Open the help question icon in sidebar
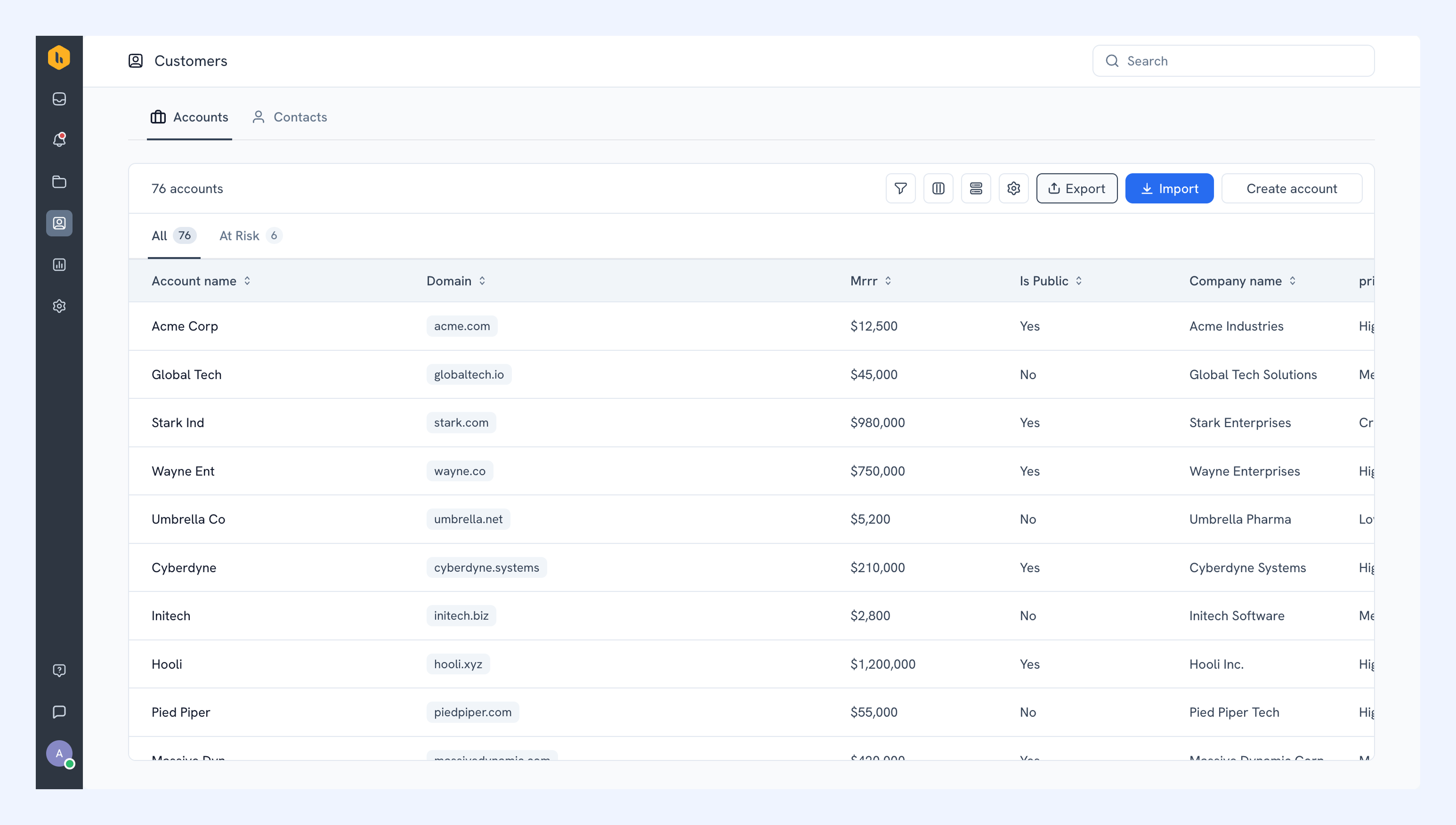Viewport: 1456px width, 825px height. [59, 671]
